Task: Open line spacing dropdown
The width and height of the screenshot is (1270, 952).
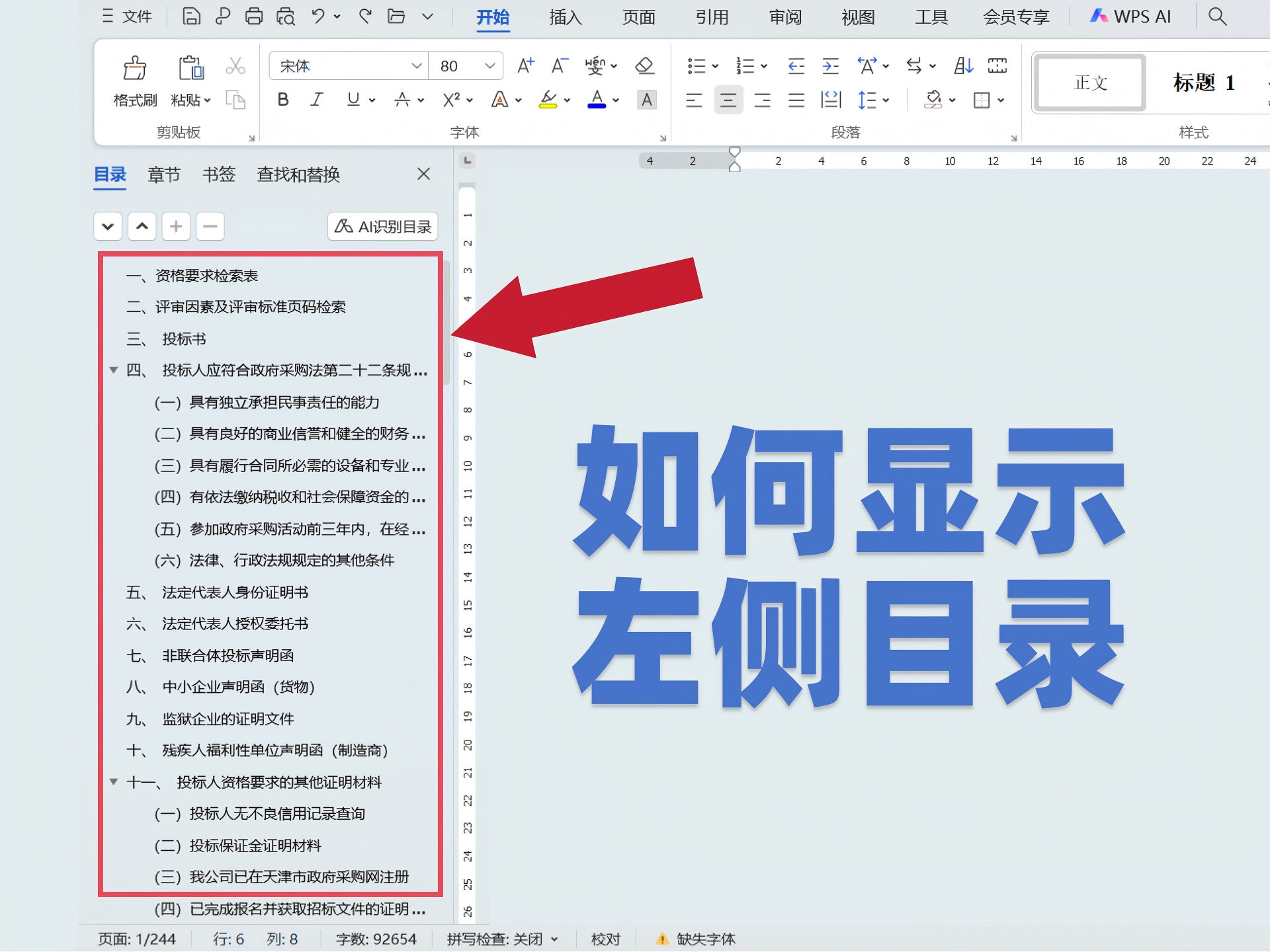Action: click(886, 100)
